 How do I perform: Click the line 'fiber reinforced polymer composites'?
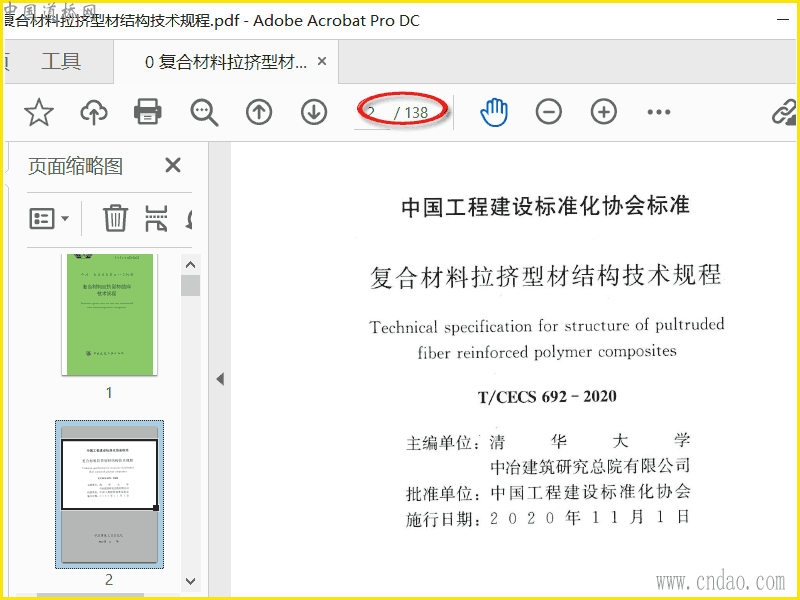547,352
